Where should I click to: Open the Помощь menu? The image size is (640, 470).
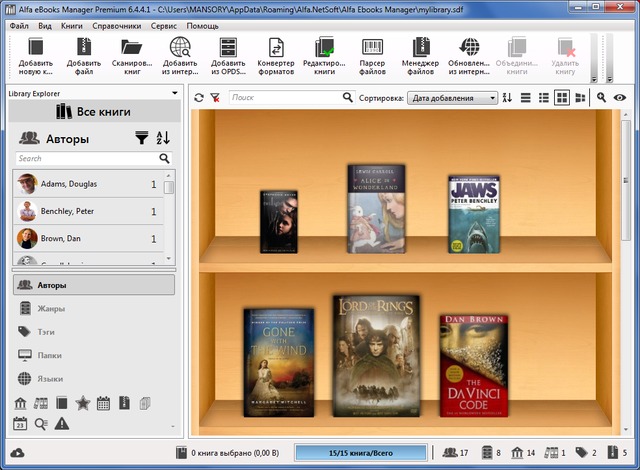point(202,26)
